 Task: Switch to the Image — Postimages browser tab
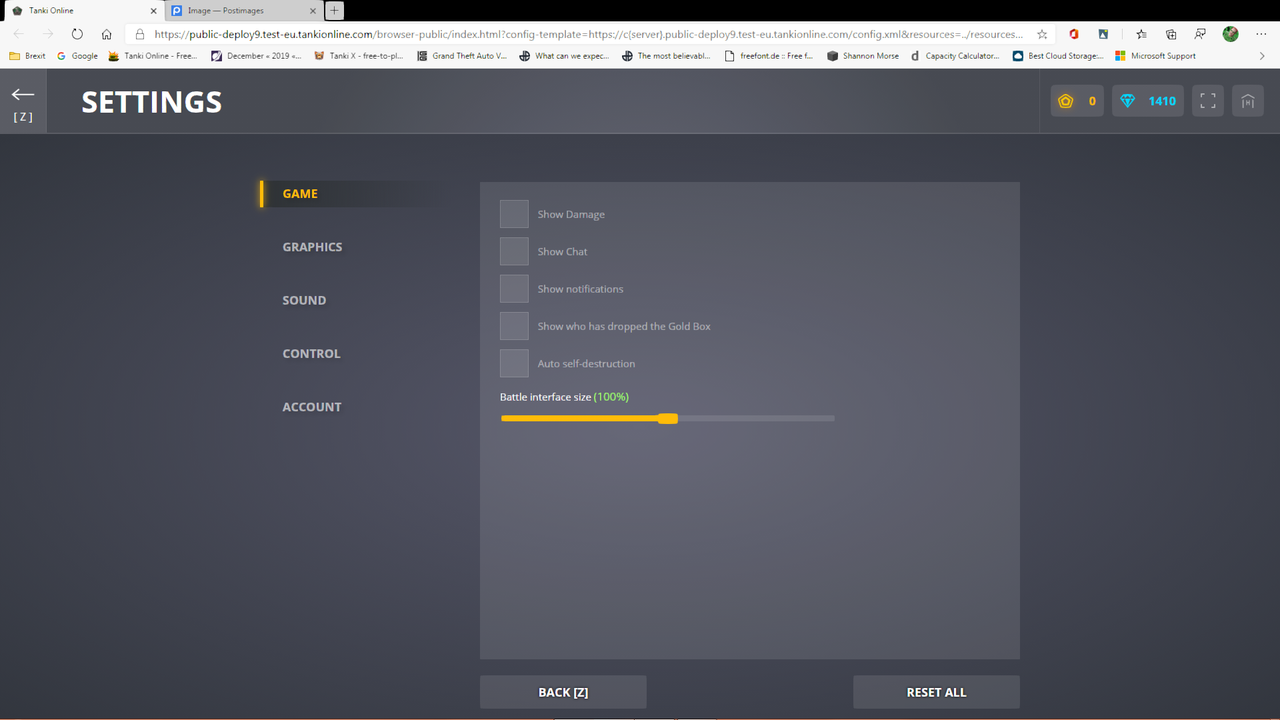pos(243,10)
